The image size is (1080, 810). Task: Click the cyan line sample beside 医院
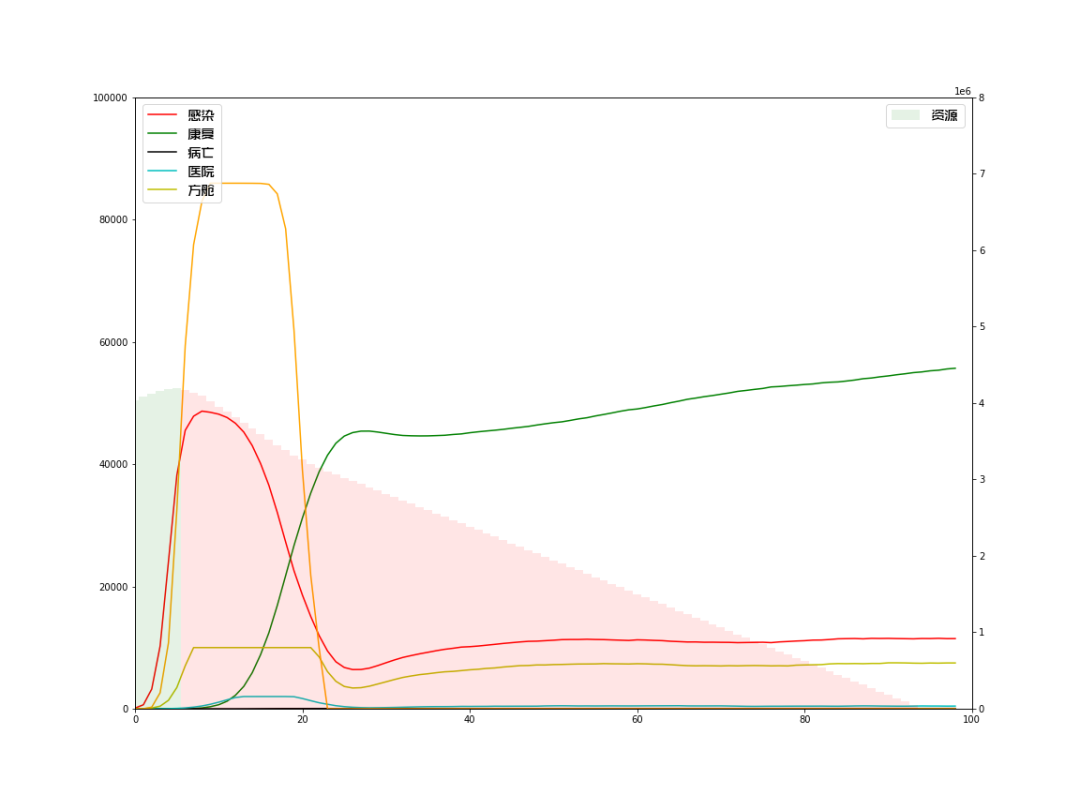[163, 171]
